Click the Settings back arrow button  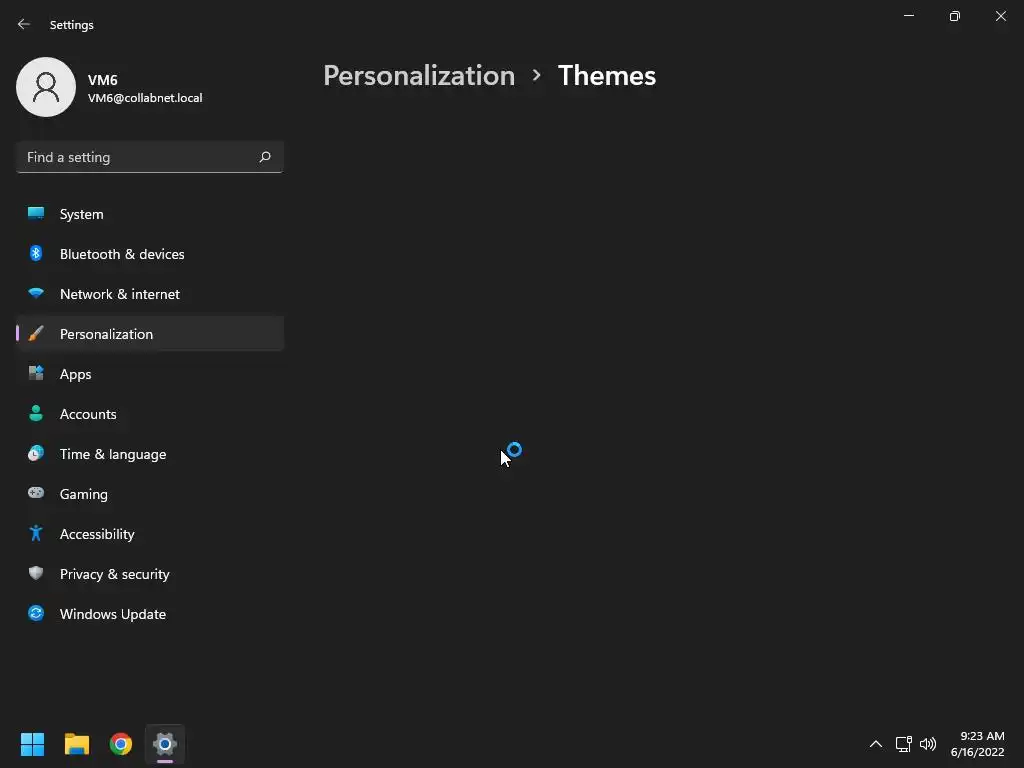24,24
